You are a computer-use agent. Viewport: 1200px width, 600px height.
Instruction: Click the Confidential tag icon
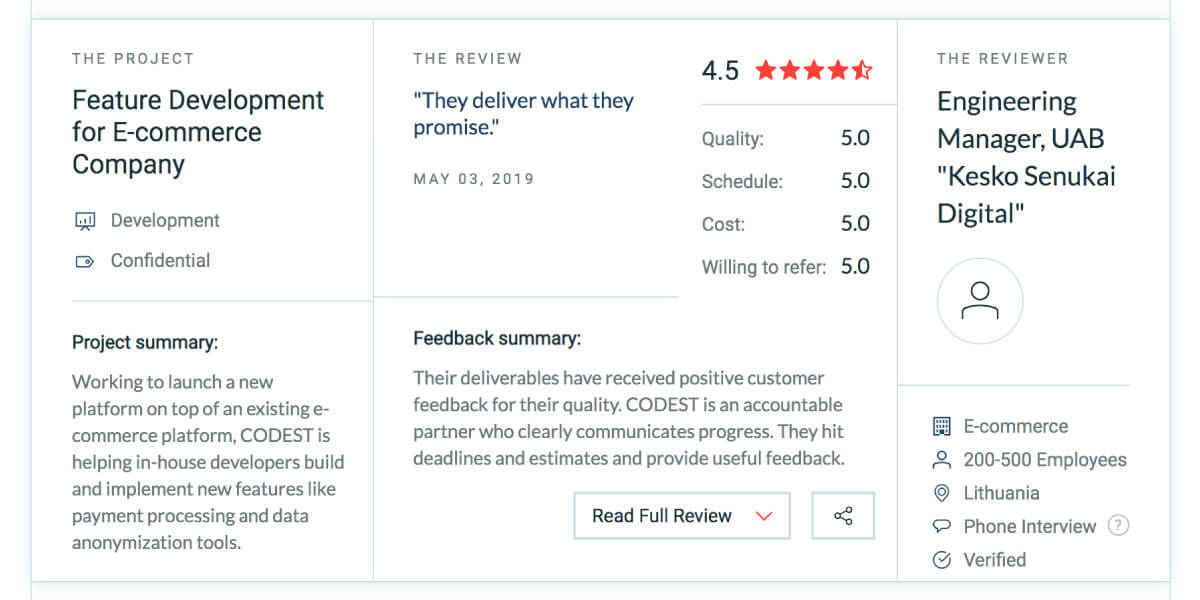click(x=85, y=261)
